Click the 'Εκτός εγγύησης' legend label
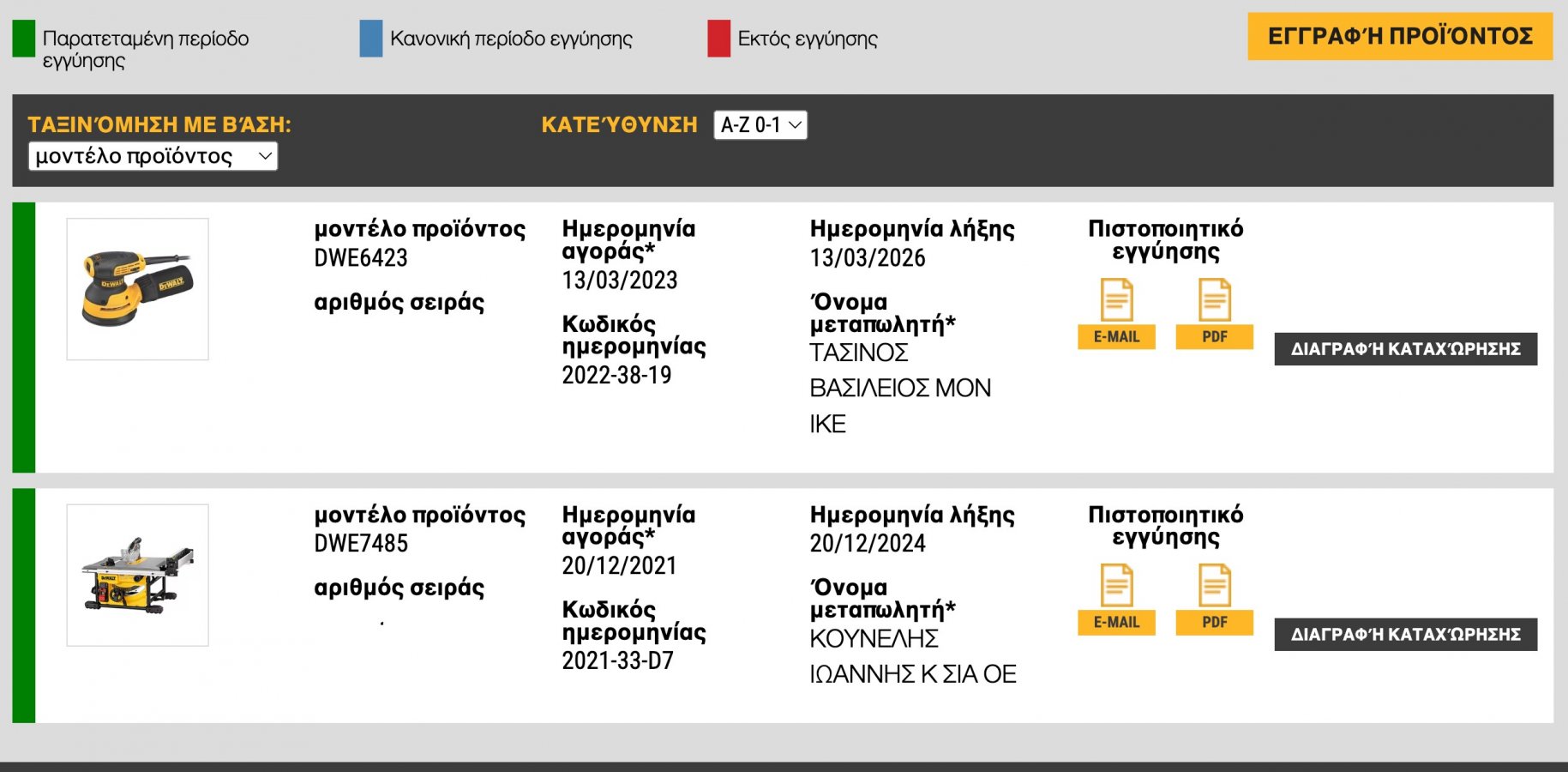The image size is (1568, 772). tap(808, 39)
